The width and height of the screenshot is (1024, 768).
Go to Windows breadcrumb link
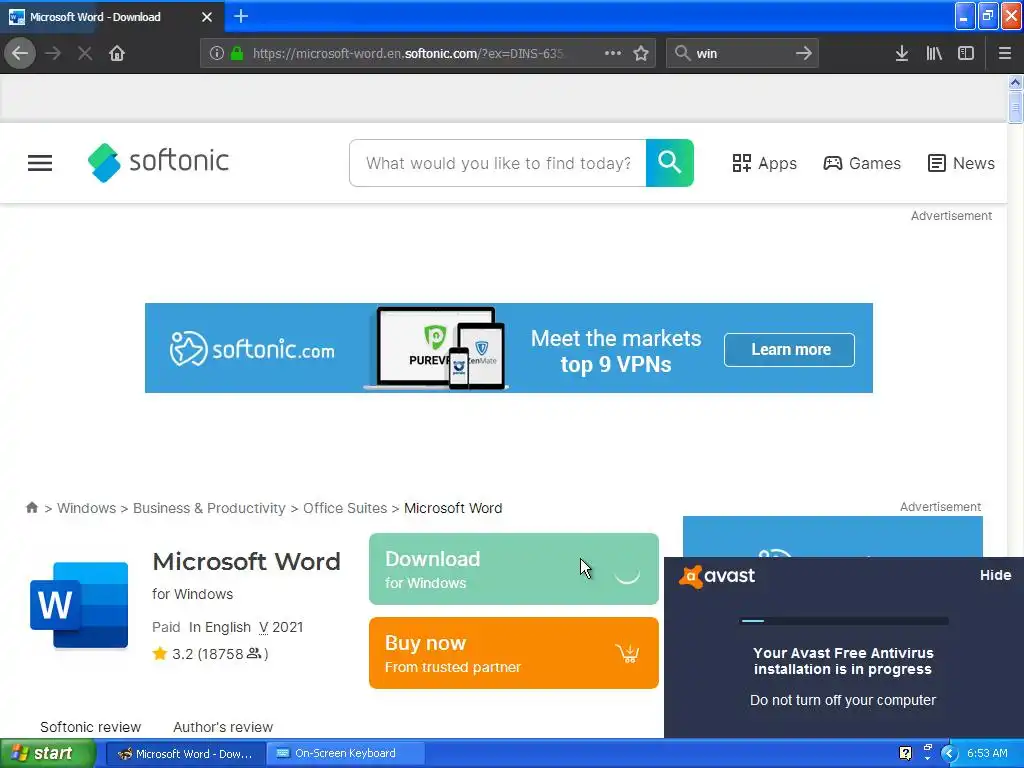click(86, 508)
